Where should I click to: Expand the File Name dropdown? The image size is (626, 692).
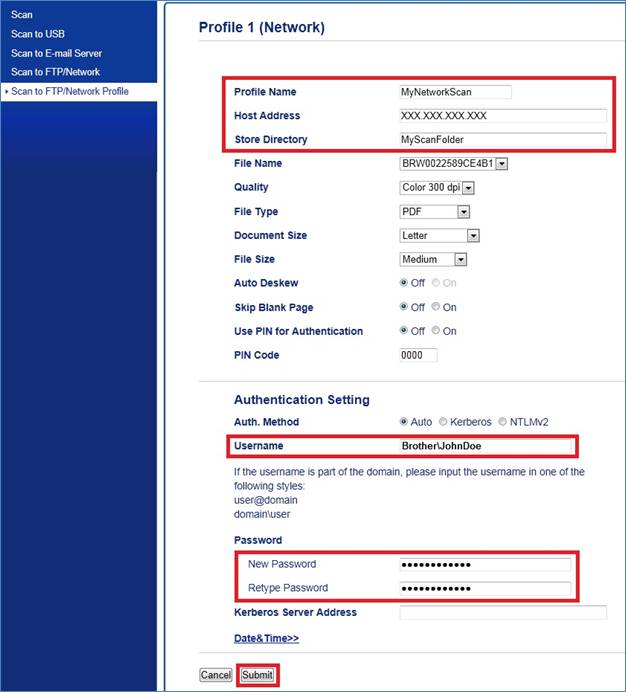click(x=454, y=163)
